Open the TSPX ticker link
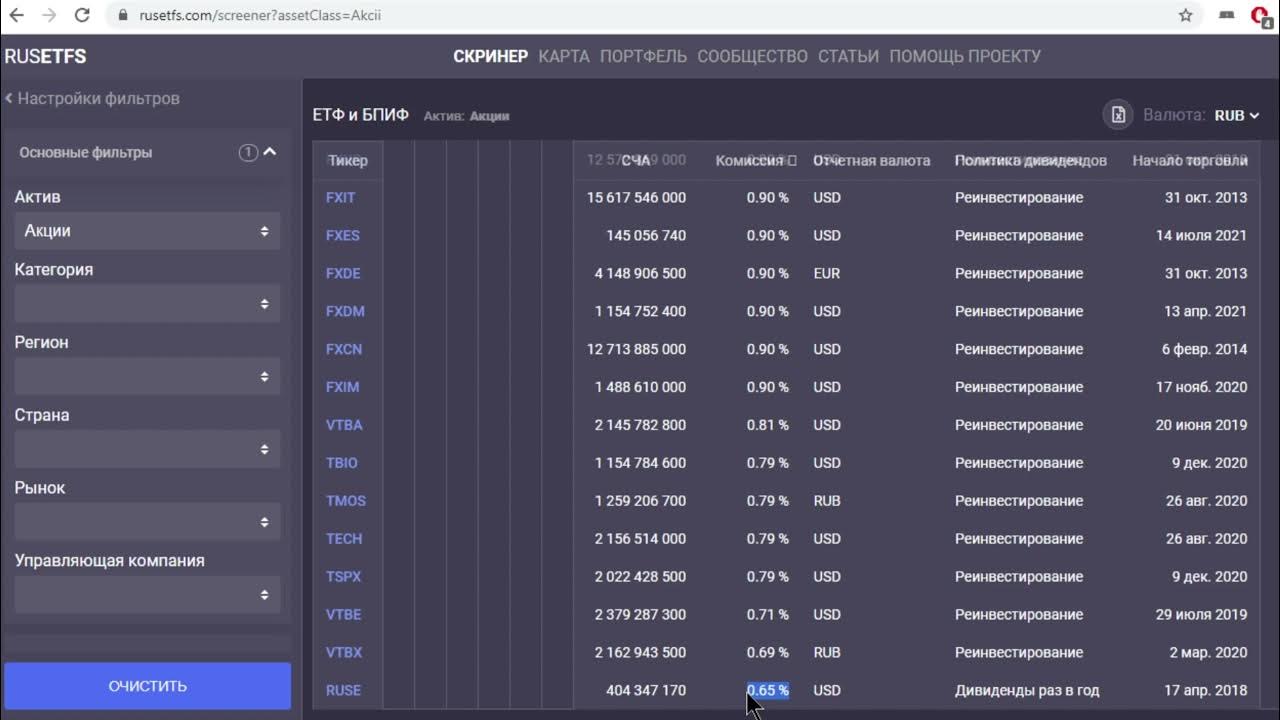The image size is (1280, 720). 343,577
